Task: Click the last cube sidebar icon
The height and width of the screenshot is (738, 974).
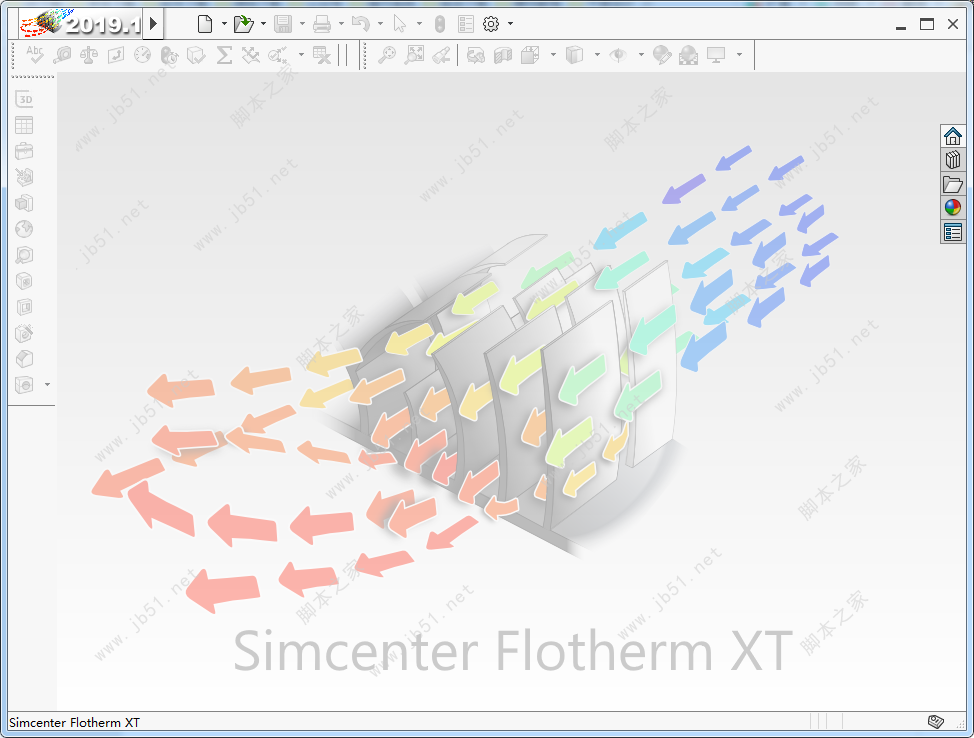Action: point(24,385)
